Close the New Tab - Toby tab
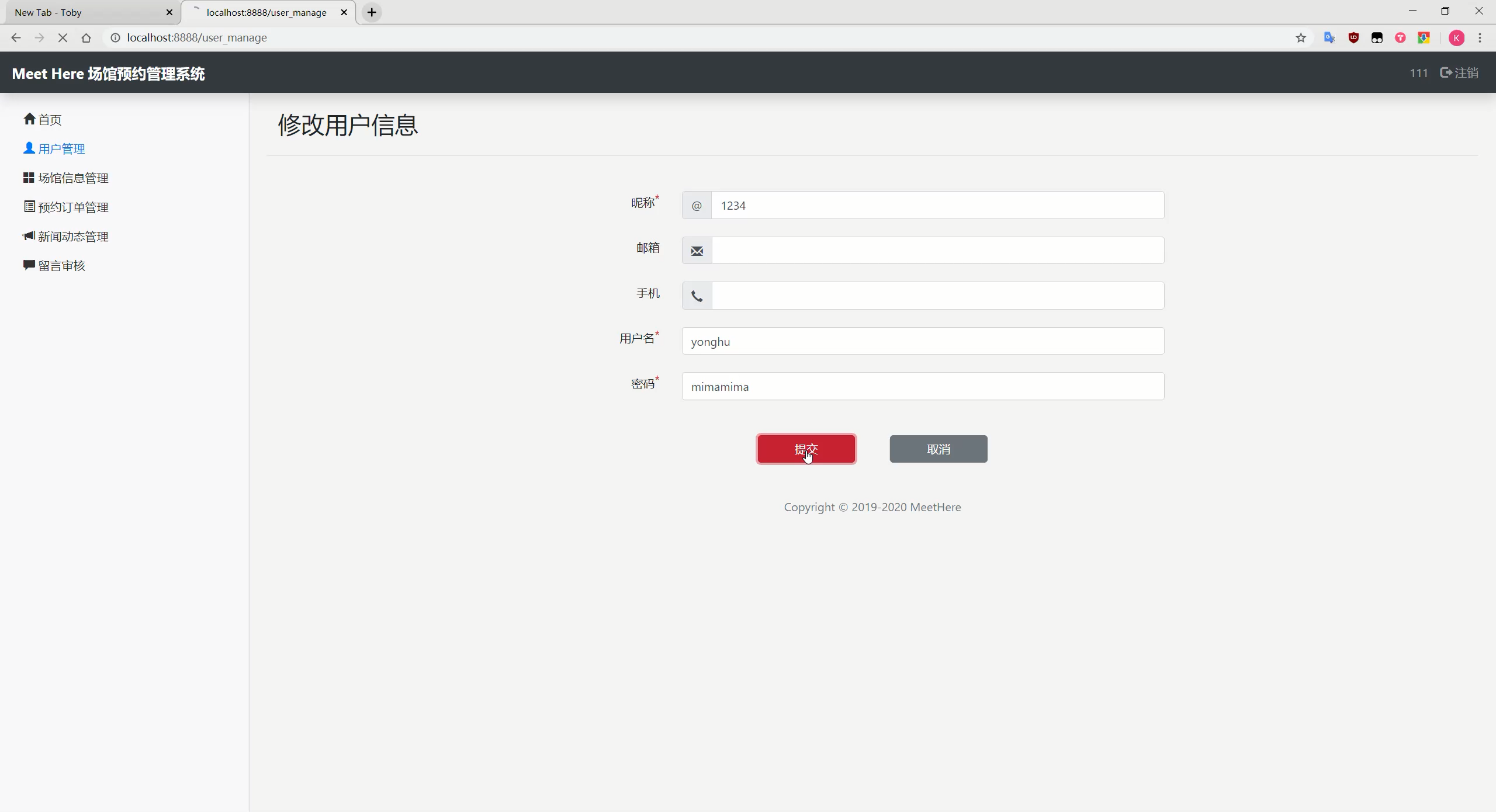The height and width of the screenshot is (812, 1496). [x=169, y=12]
